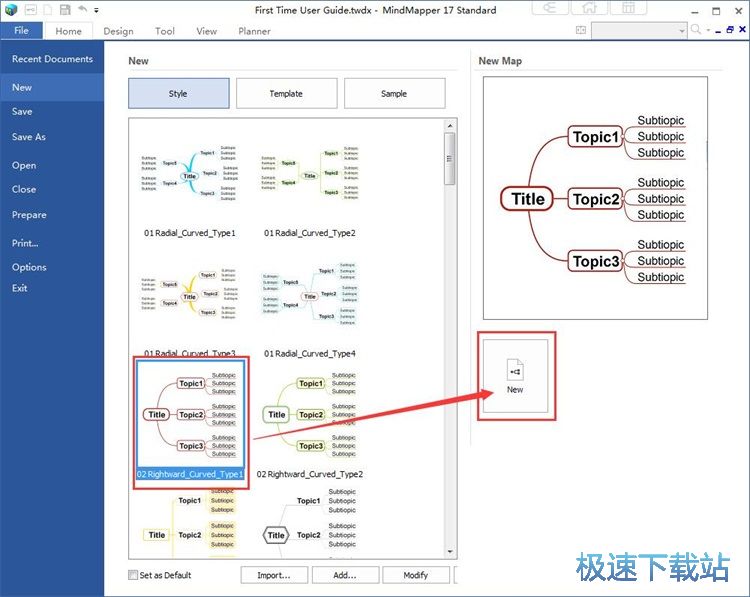Choose the 01 Radial_Curved_Type1 style thumbnail

point(189,175)
